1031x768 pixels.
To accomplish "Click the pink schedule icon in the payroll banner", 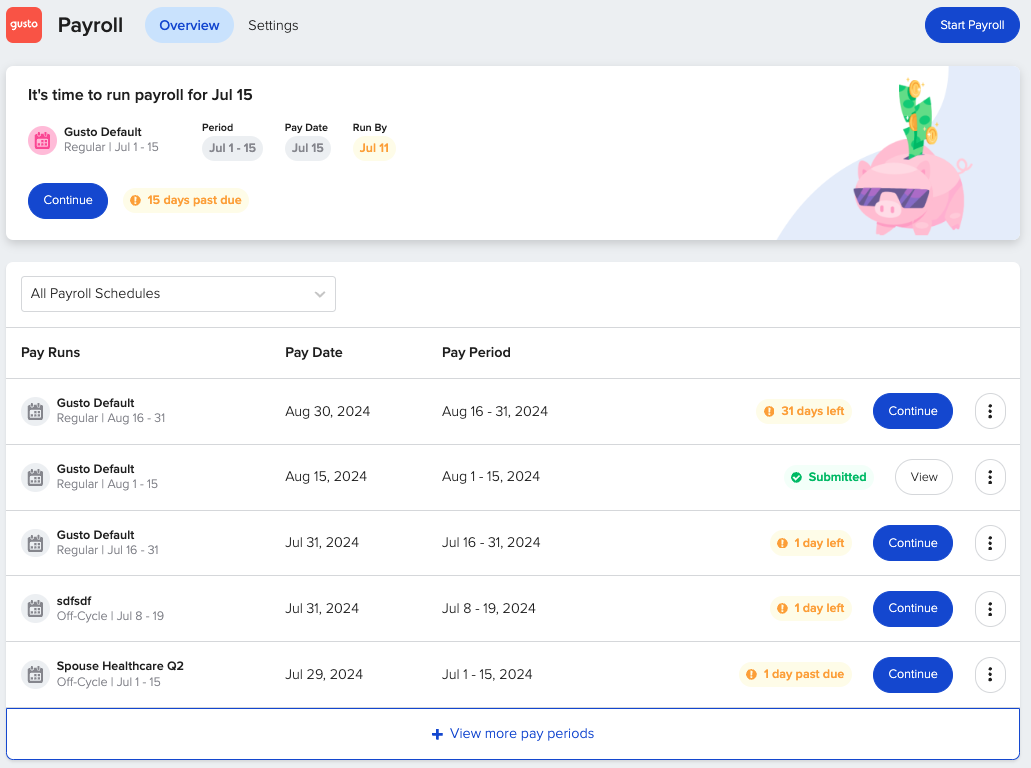I will point(42,140).
